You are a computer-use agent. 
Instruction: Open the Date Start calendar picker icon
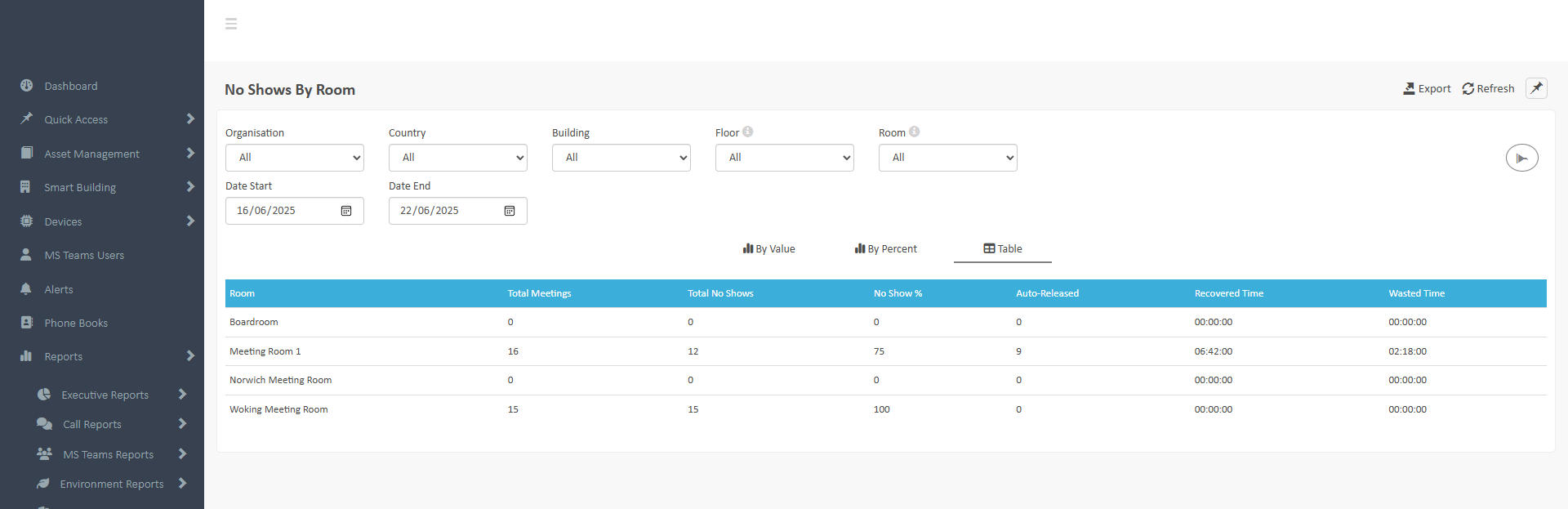[x=346, y=211]
